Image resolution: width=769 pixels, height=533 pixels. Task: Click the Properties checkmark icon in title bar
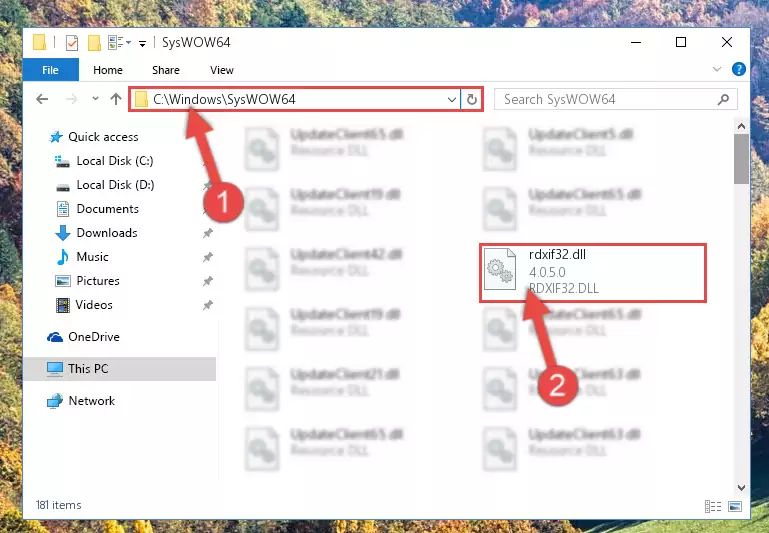(72, 43)
